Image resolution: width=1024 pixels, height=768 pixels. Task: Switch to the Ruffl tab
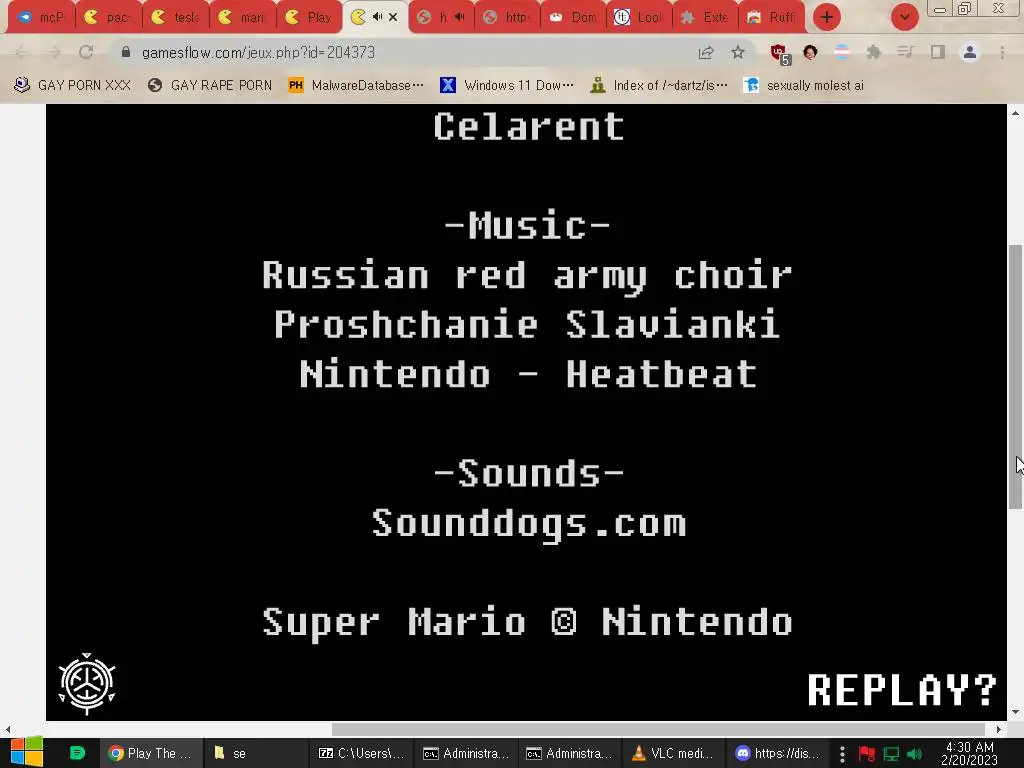tap(772, 18)
